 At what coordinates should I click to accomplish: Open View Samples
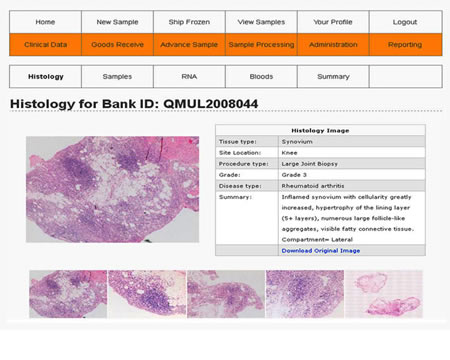(261, 22)
